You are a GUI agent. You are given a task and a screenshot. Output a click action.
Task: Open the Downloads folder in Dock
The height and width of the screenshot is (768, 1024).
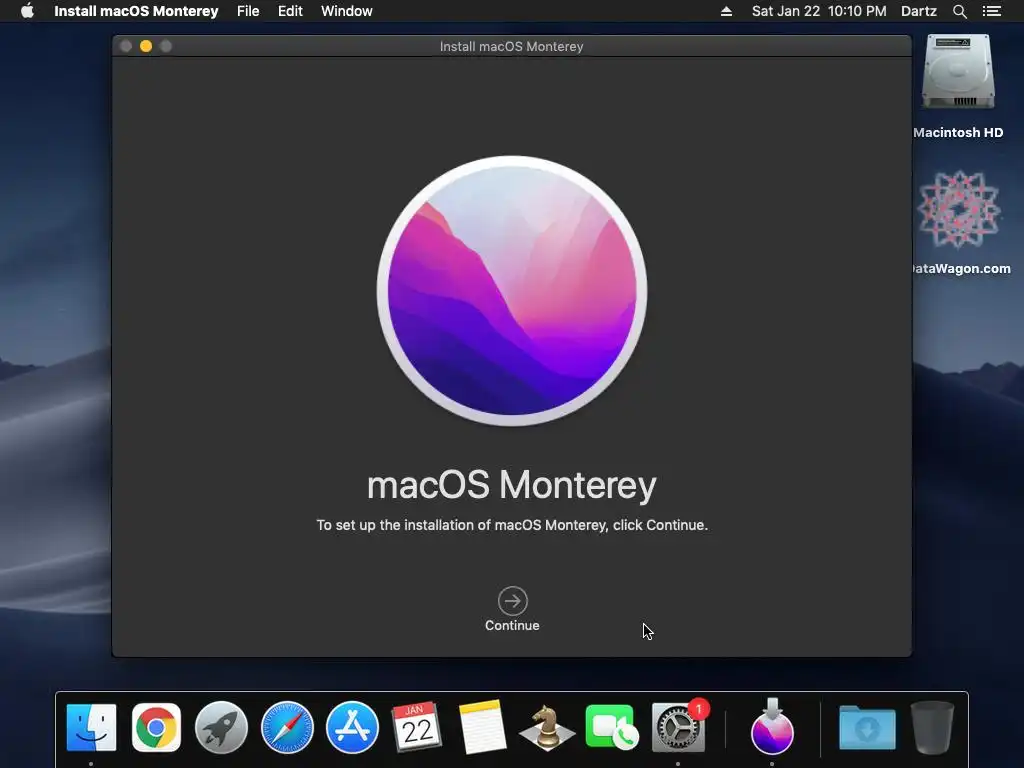tap(867, 727)
